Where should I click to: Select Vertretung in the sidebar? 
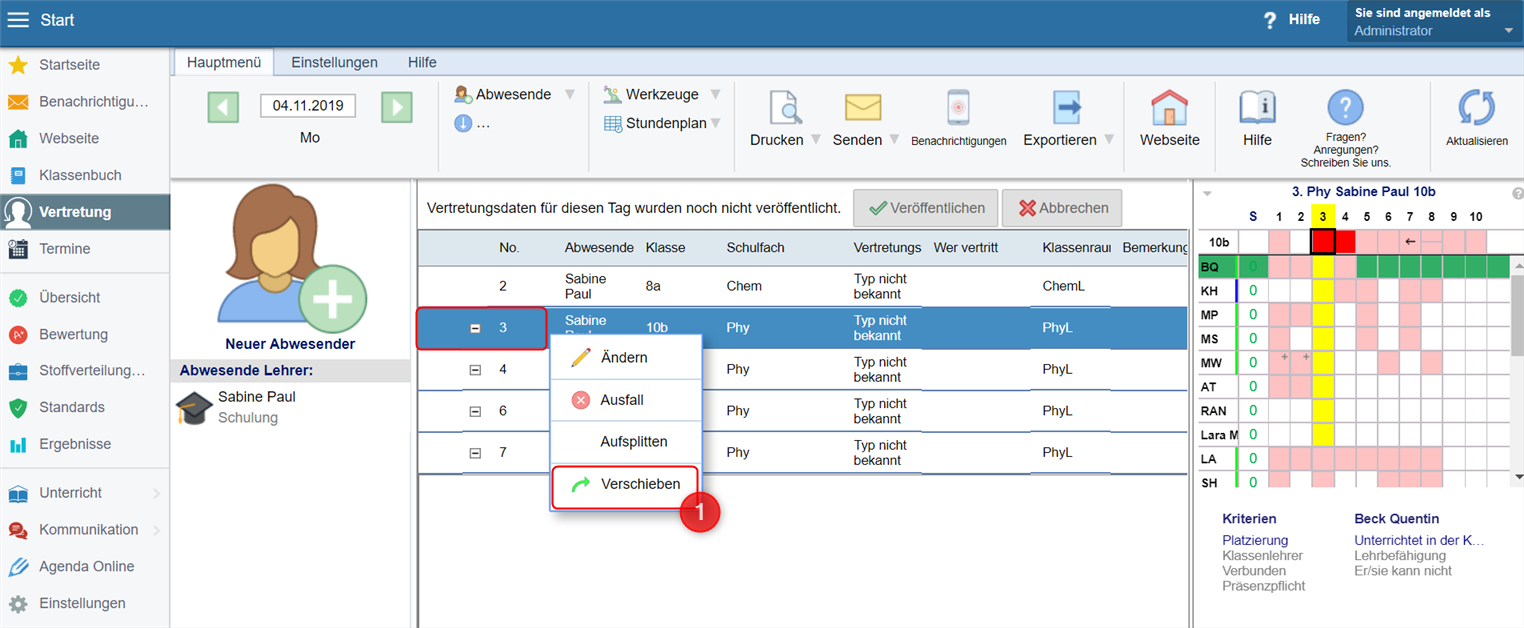point(85,212)
